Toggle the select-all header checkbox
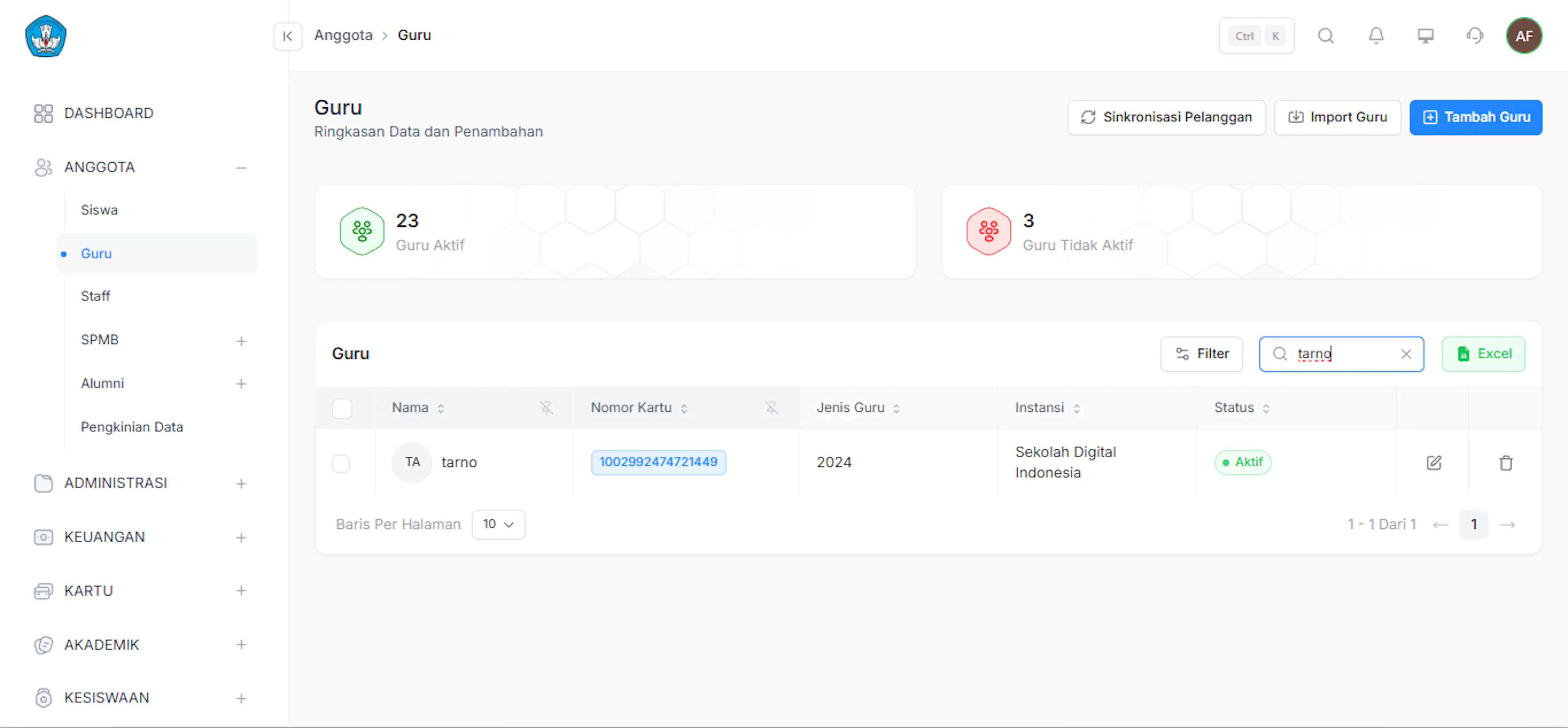 [342, 408]
